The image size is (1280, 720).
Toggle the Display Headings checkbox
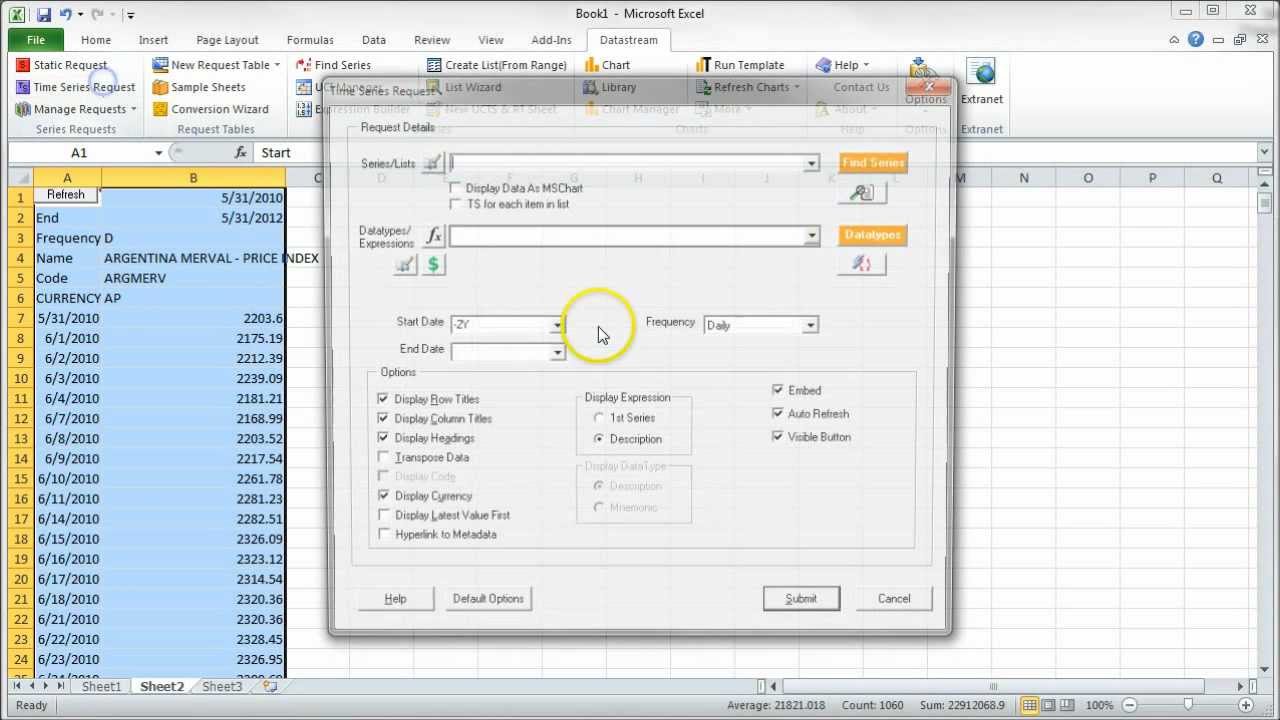[x=383, y=438]
